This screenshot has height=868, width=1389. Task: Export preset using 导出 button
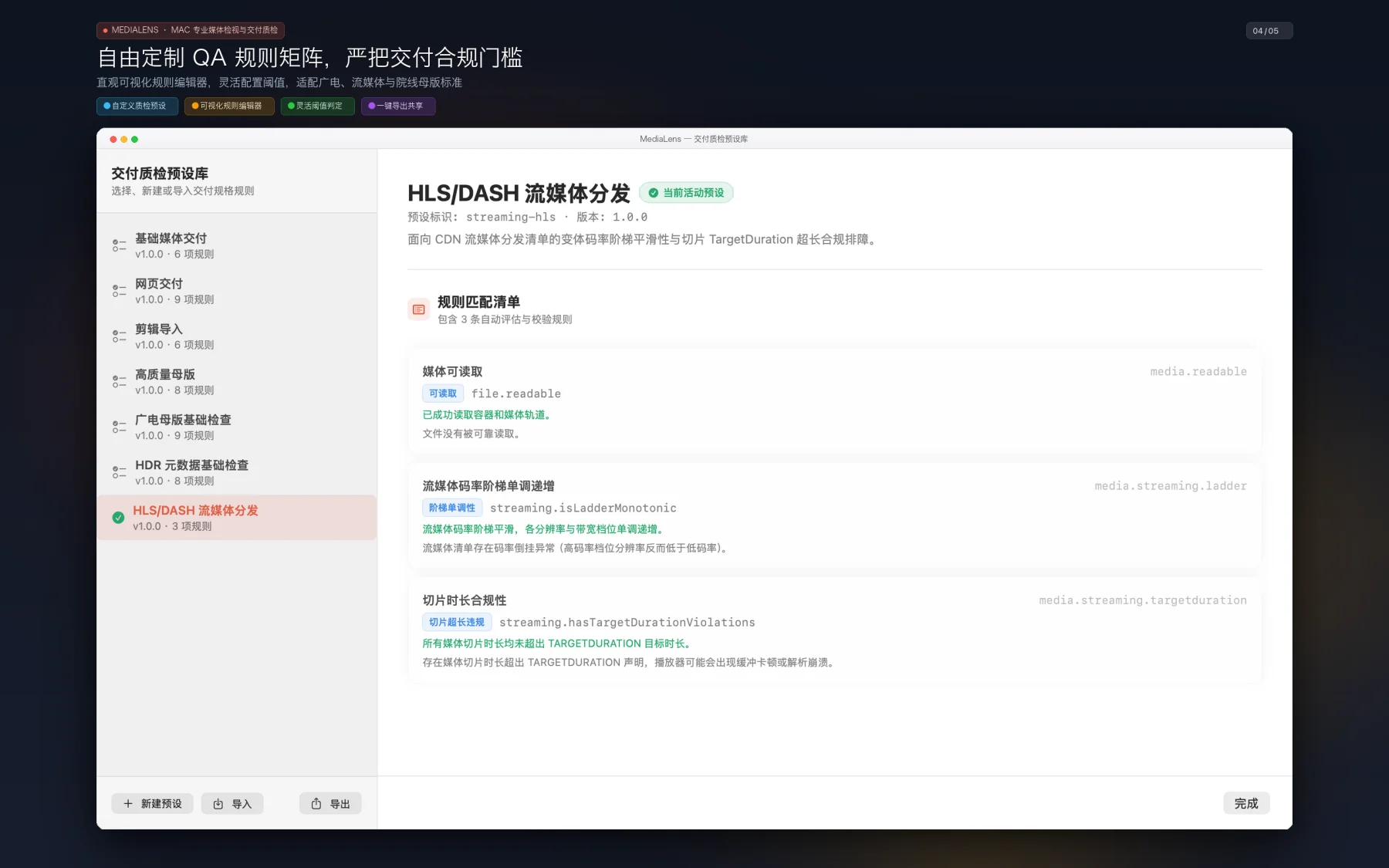330,804
